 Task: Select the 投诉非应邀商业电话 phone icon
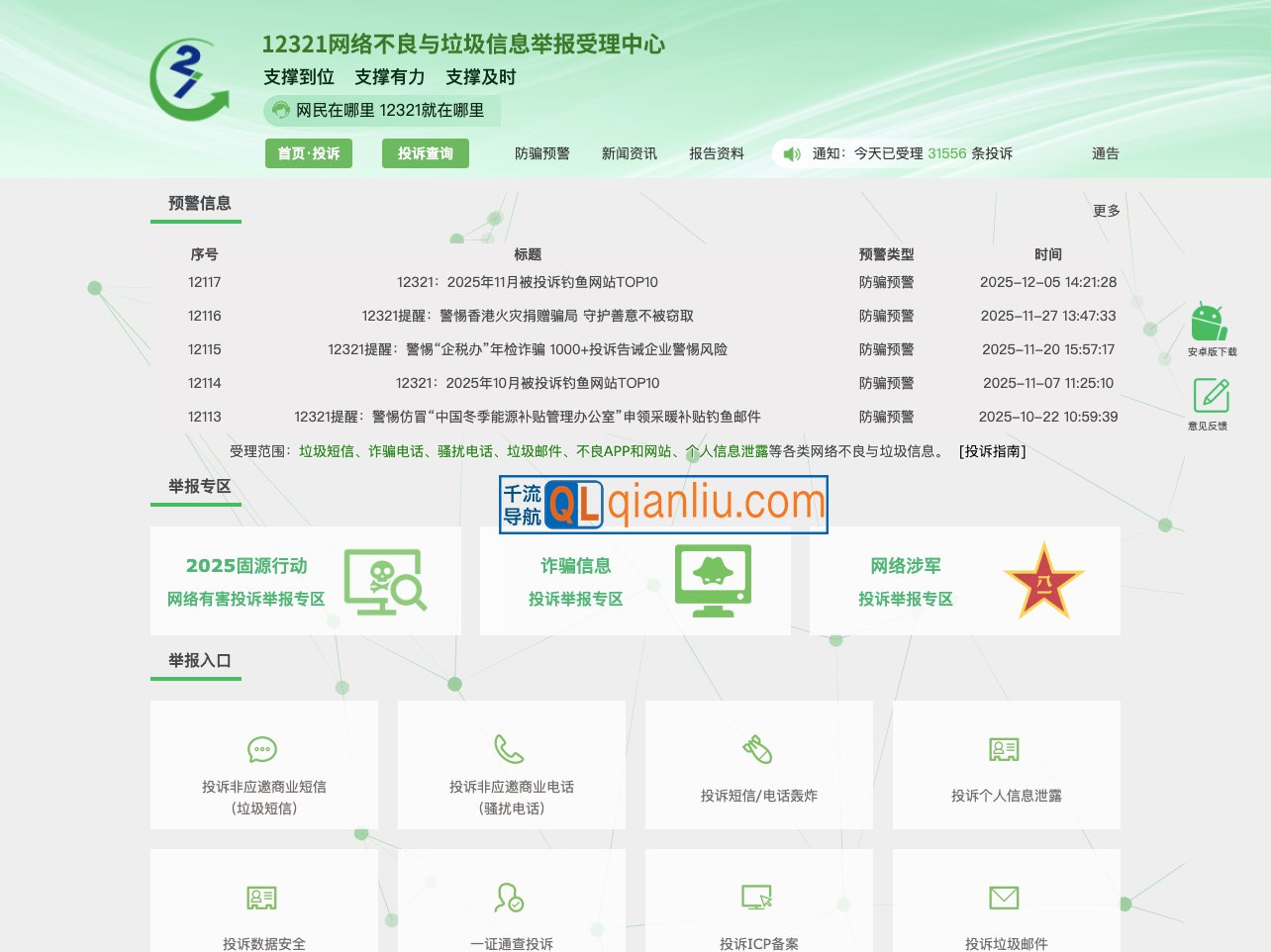[x=510, y=751]
